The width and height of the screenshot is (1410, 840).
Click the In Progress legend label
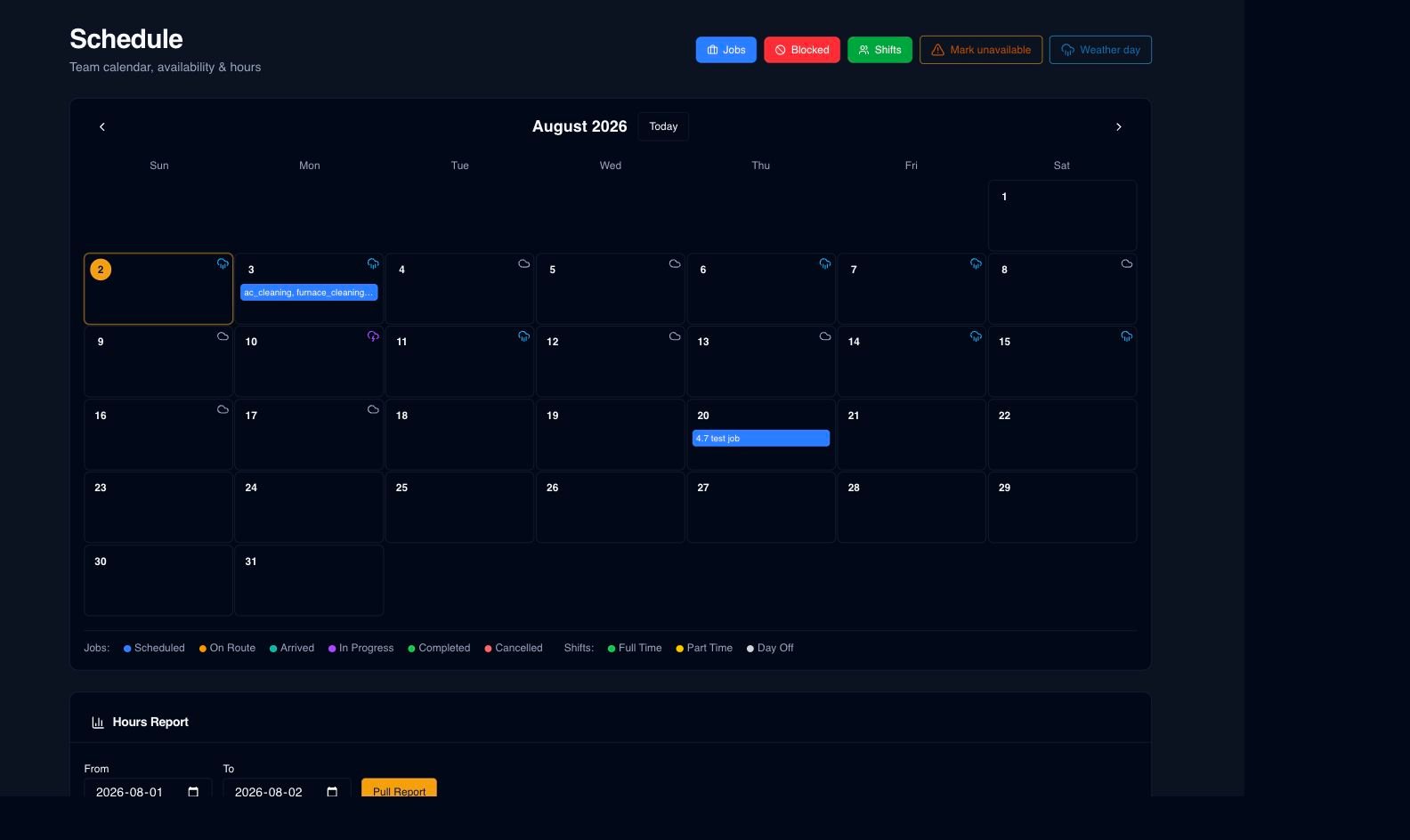pos(366,648)
